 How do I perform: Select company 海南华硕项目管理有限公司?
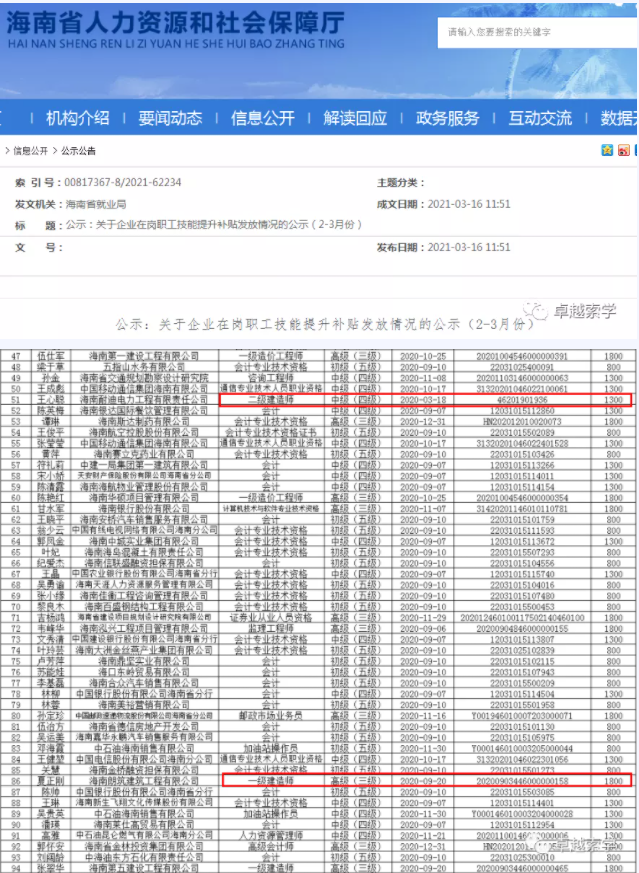(x=144, y=498)
